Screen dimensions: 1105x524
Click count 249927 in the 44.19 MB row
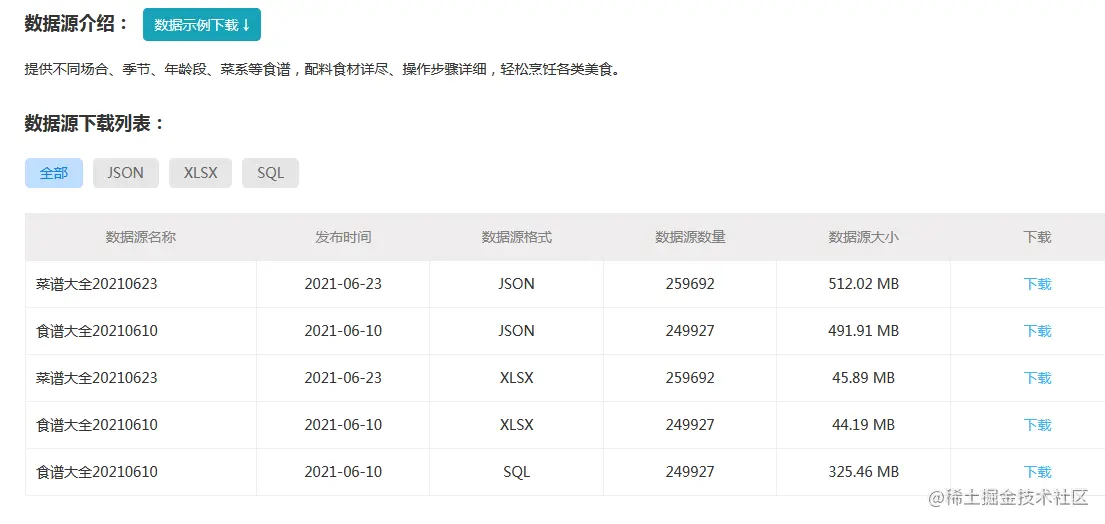pyautogui.click(x=690, y=425)
